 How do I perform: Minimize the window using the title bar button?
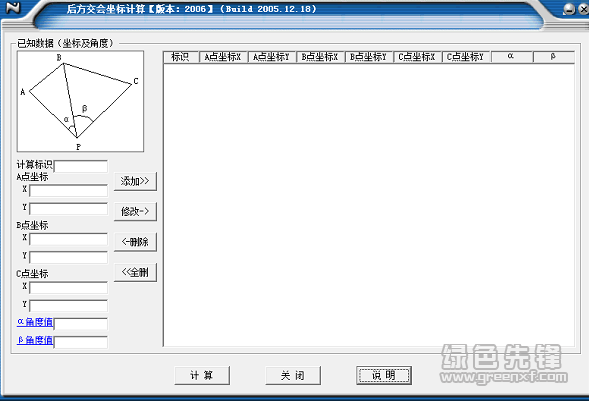point(569,9)
